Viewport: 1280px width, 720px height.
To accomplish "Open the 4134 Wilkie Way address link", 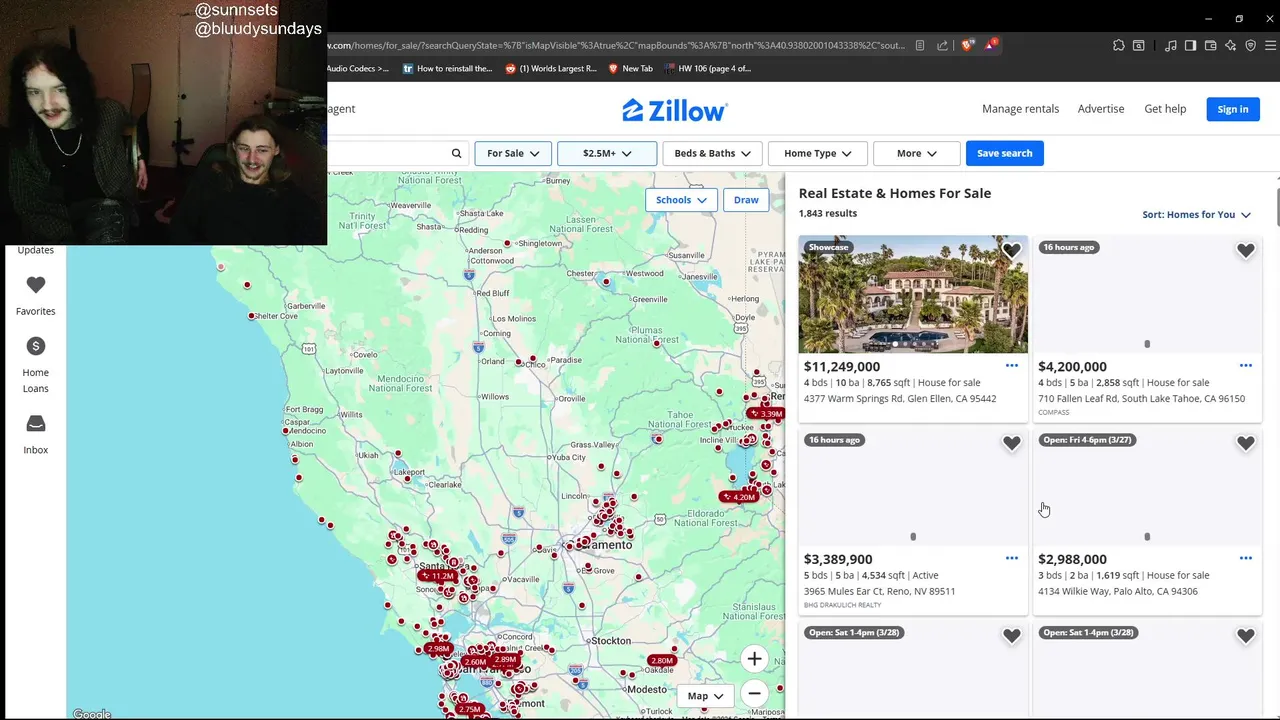I will coord(1117,591).
